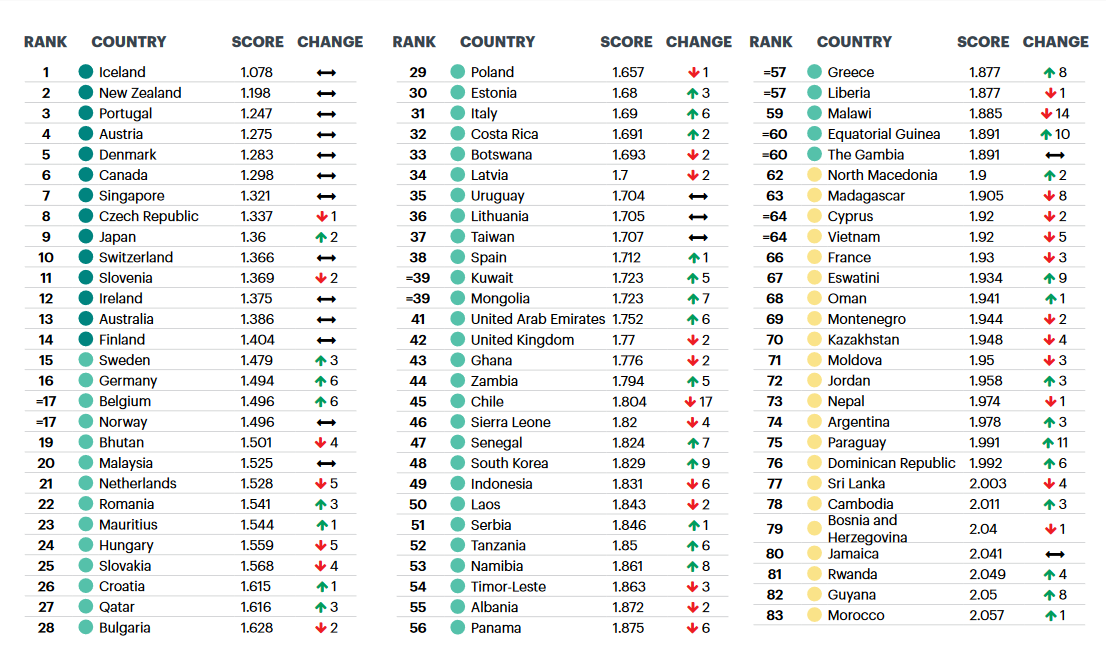Click the green up arrow for Paraguay
Screen dimensions: 1106x660
pyautogui.click(x=1047, y=442)
